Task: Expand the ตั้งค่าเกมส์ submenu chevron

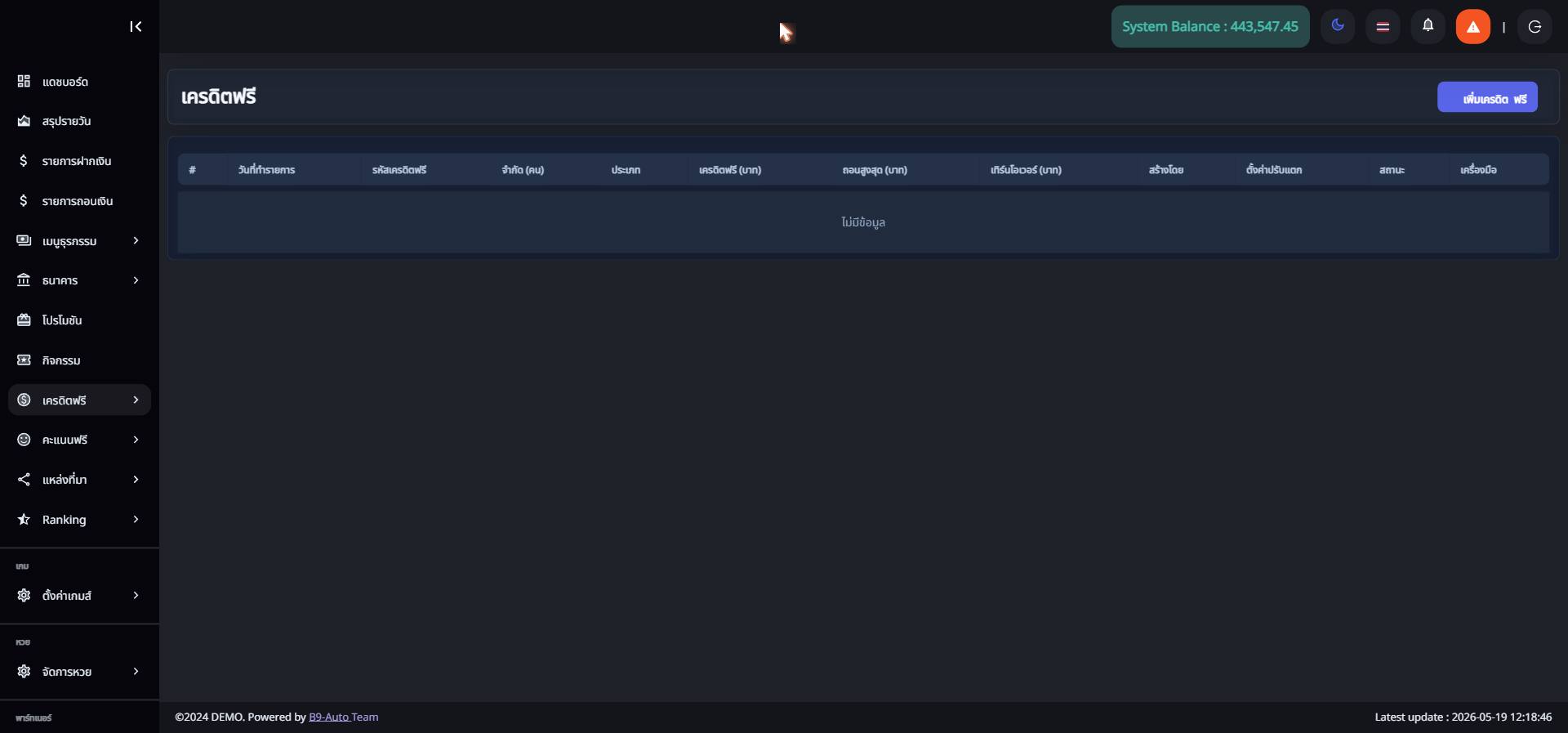Action: point(136,596)
